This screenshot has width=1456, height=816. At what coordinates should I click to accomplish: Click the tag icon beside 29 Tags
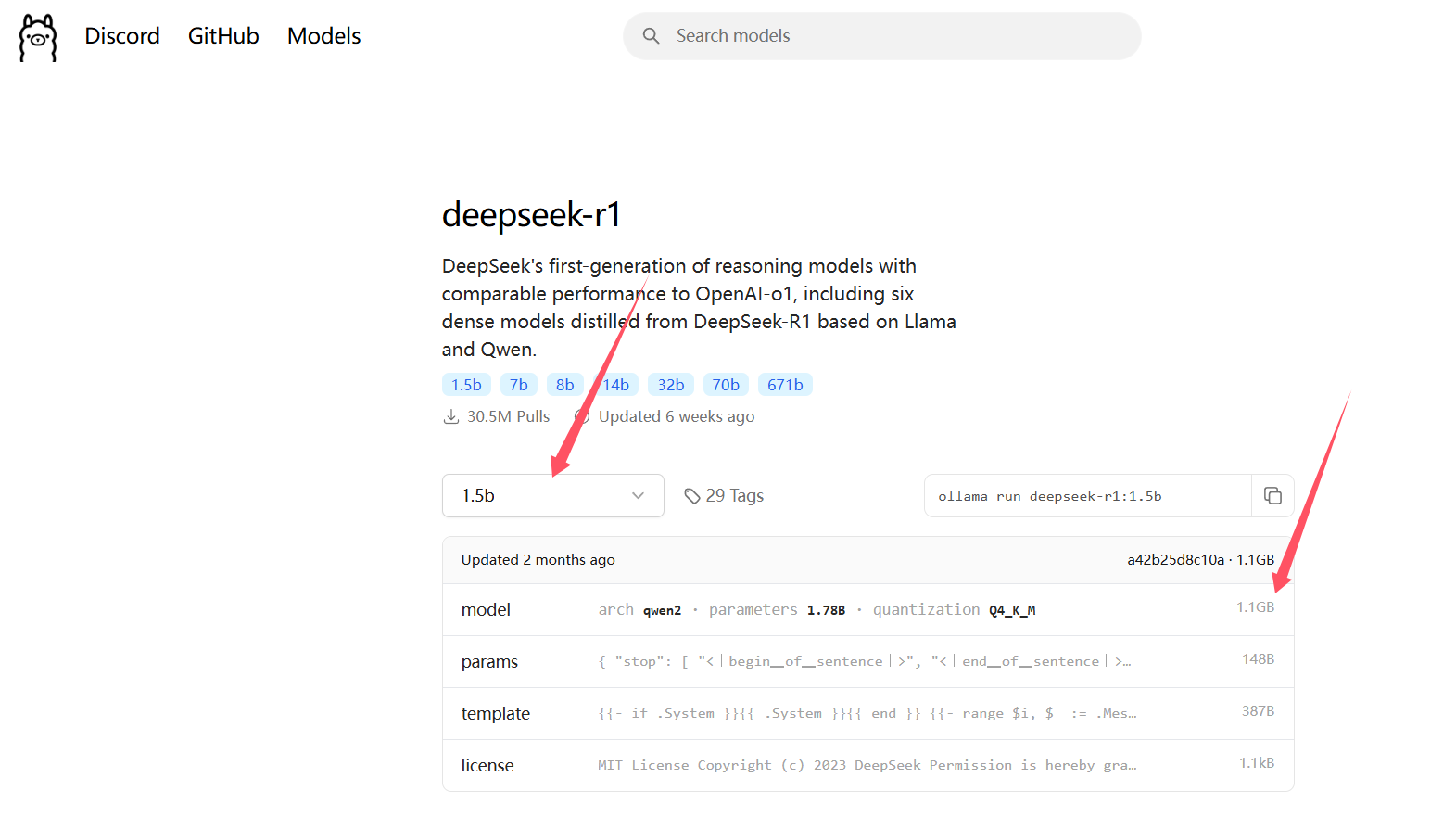[x=692, y=496]
